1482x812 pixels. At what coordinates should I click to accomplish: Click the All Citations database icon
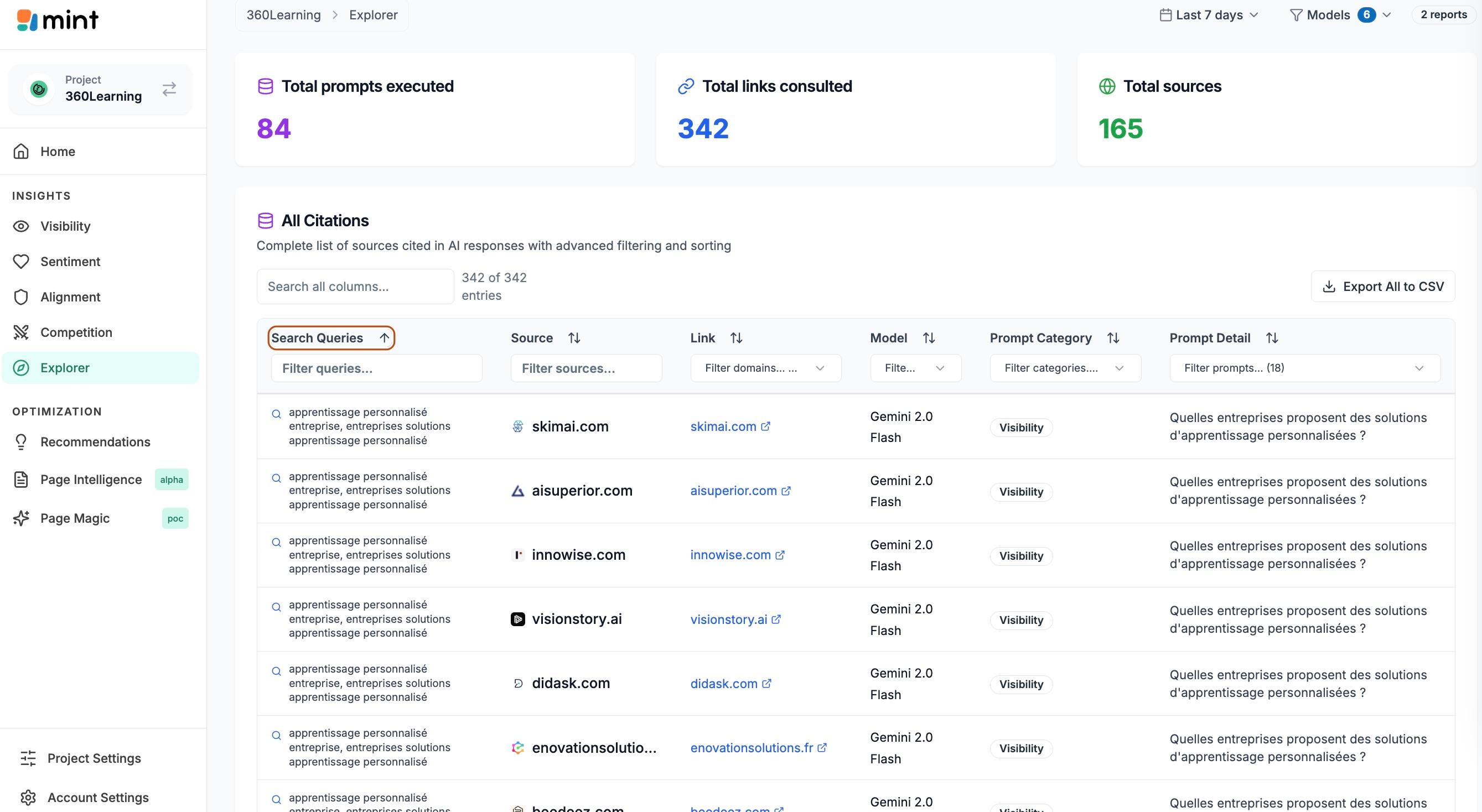pyautogui.click(x=265, y=220)
